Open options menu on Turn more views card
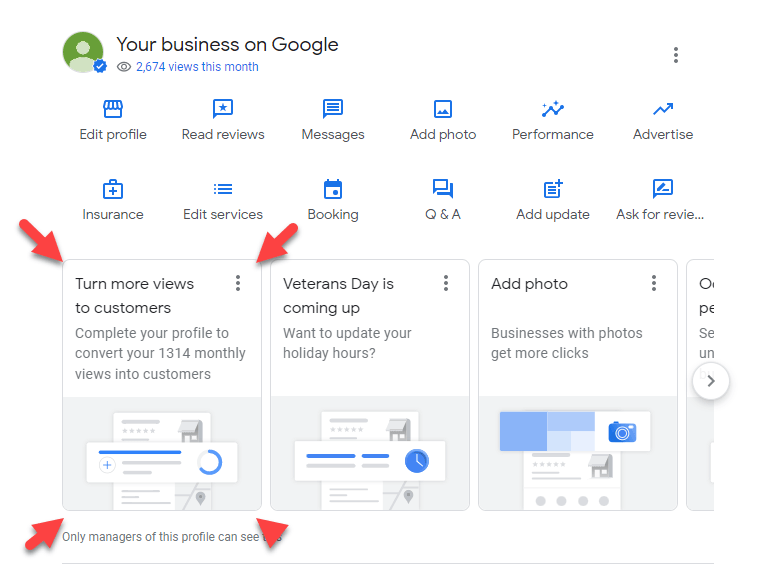The image size is (770, 568). pyautogui.click(x=238, y=284)
